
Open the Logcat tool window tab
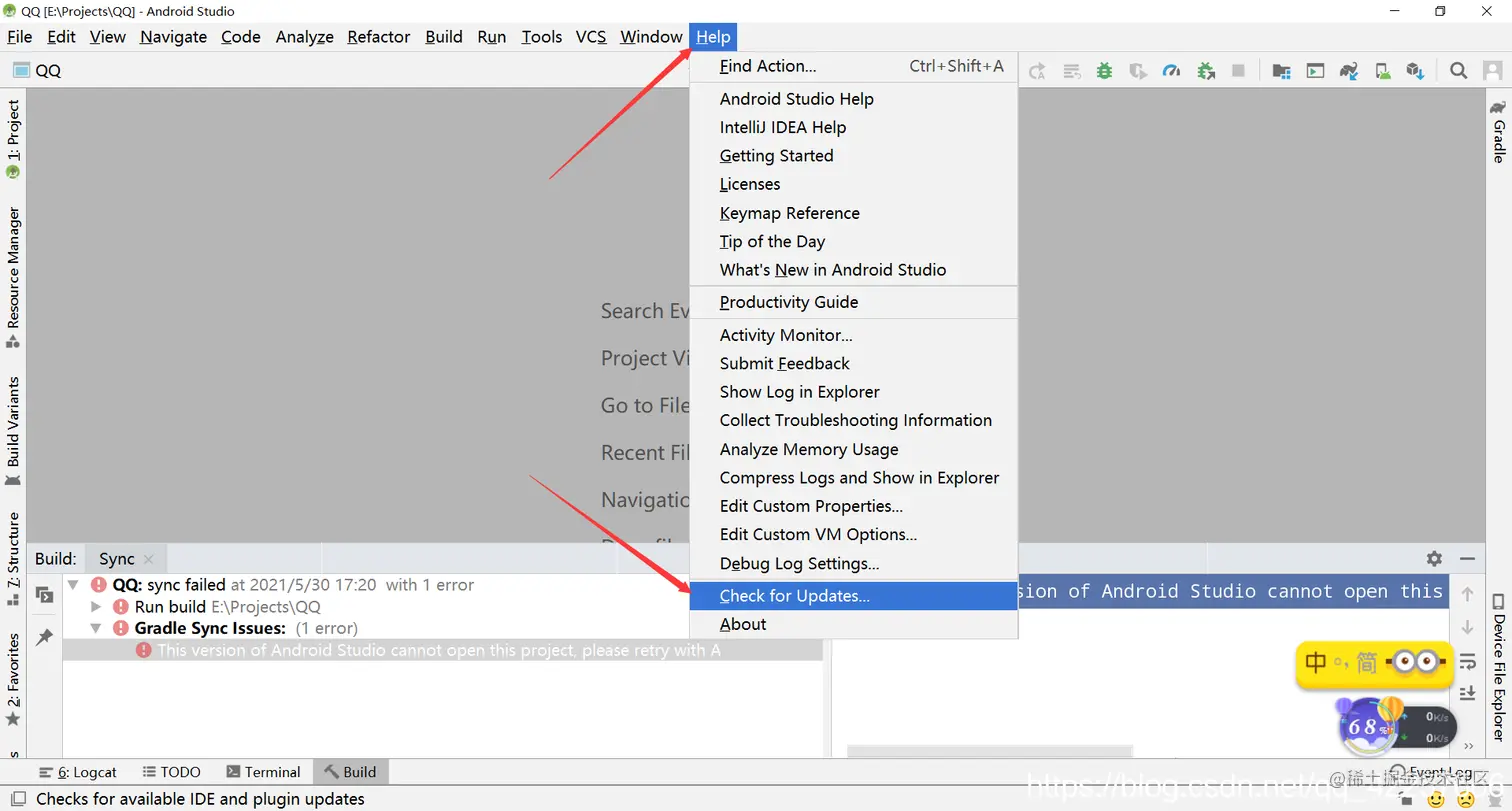tap(77, 772)
